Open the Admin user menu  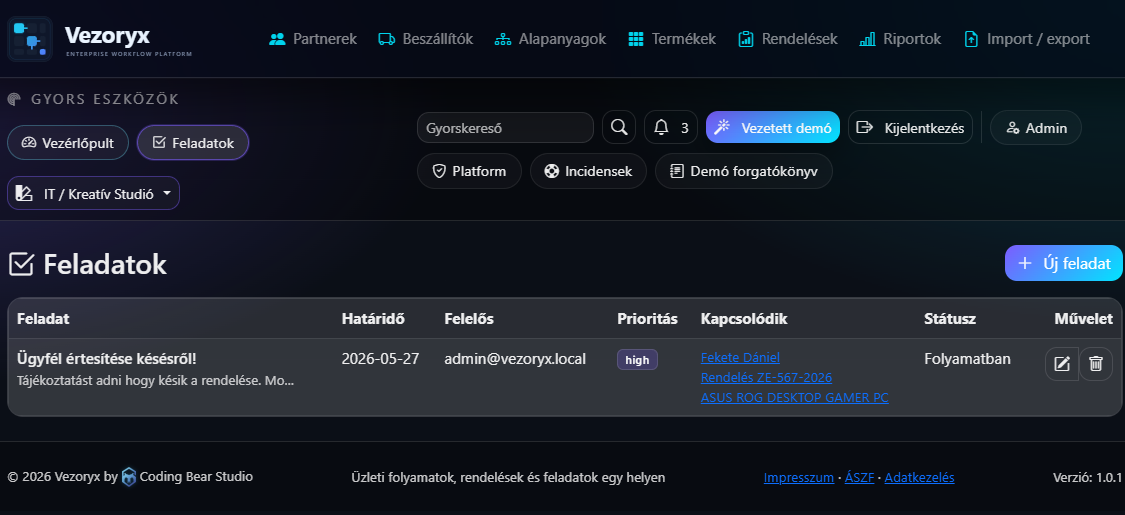tap(1036, 128)
